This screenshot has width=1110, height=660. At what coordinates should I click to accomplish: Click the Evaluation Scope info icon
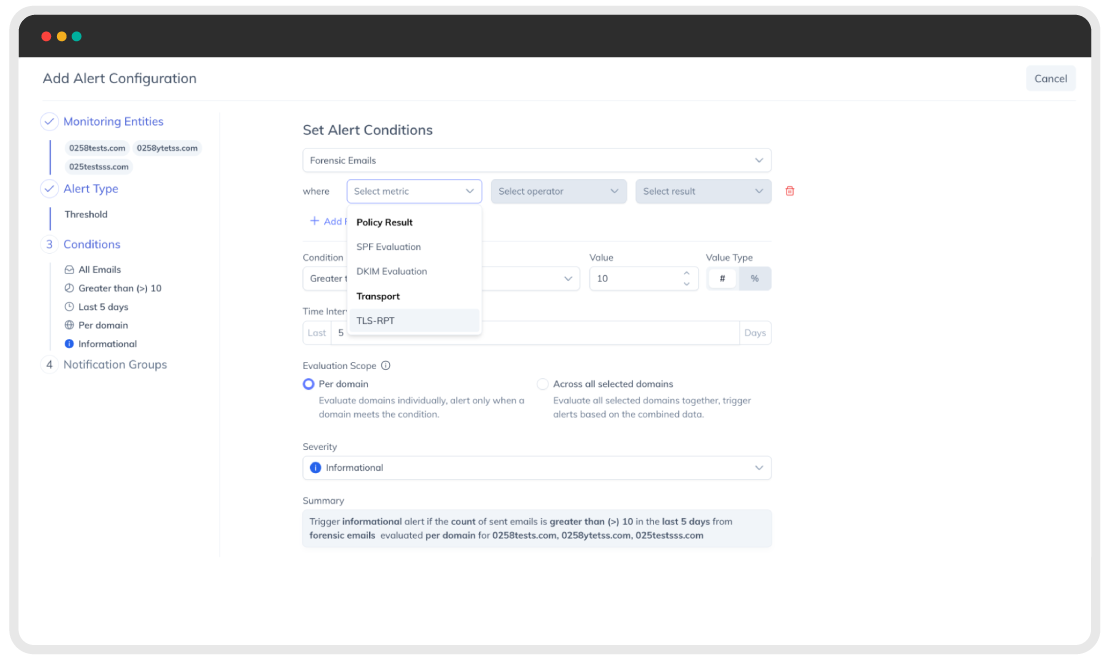(x=386, y=365)
